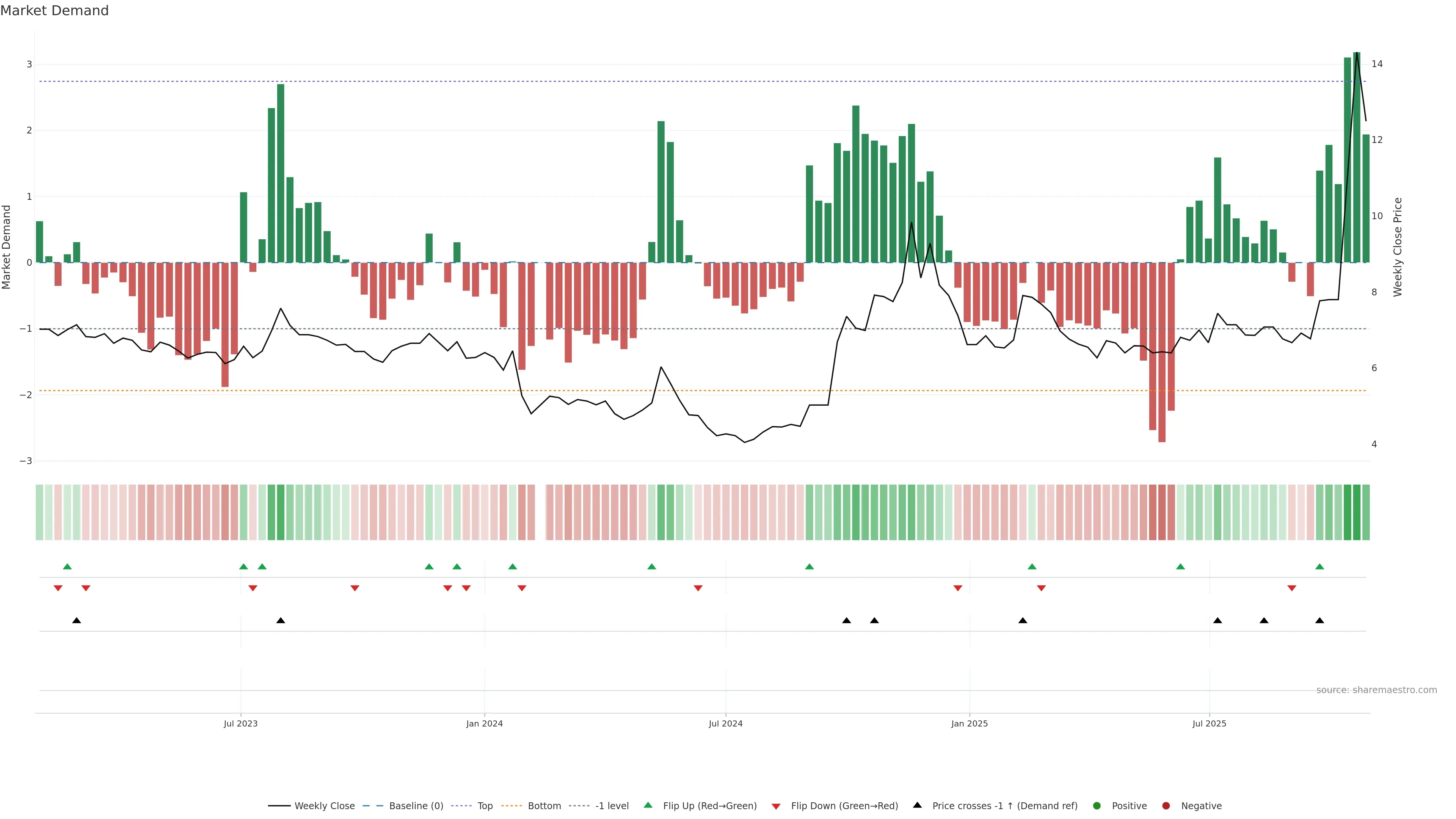
Task: Click the leftmost green flip-up triangle marker
Action: [67, 566]
